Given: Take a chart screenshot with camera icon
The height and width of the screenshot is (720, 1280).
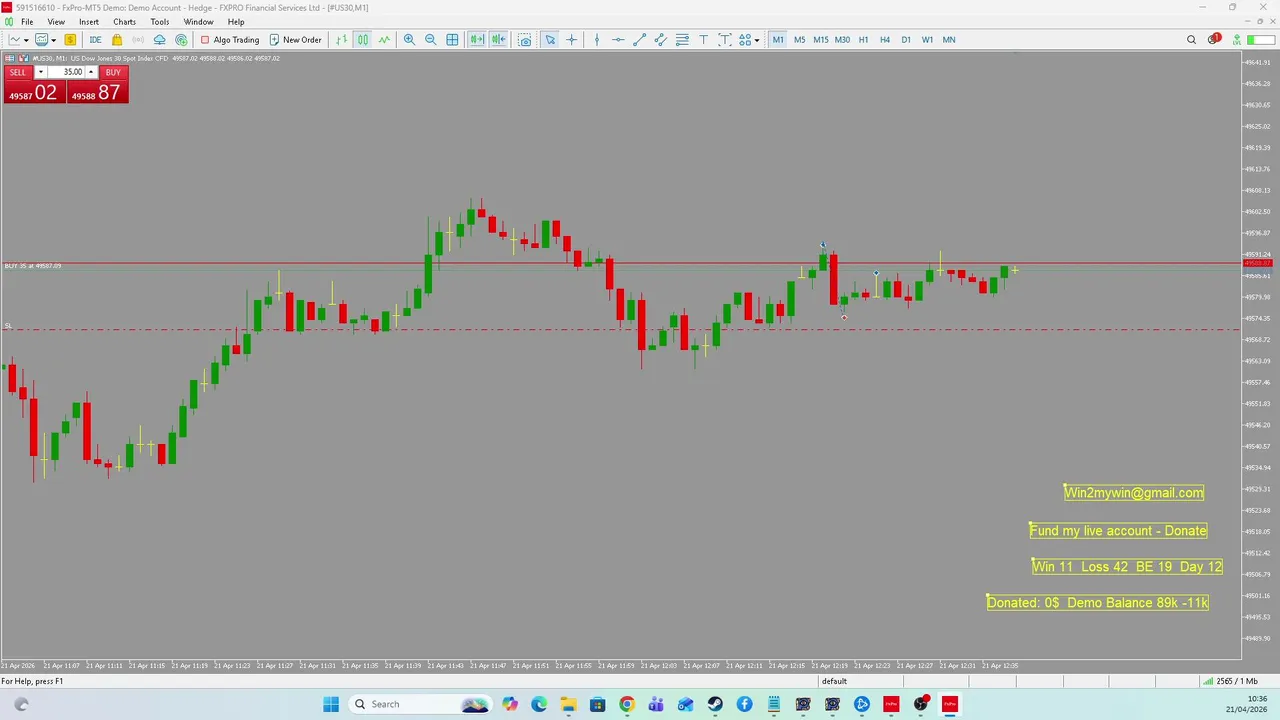Looking at the screenshot, I should (x=524, y=40).
